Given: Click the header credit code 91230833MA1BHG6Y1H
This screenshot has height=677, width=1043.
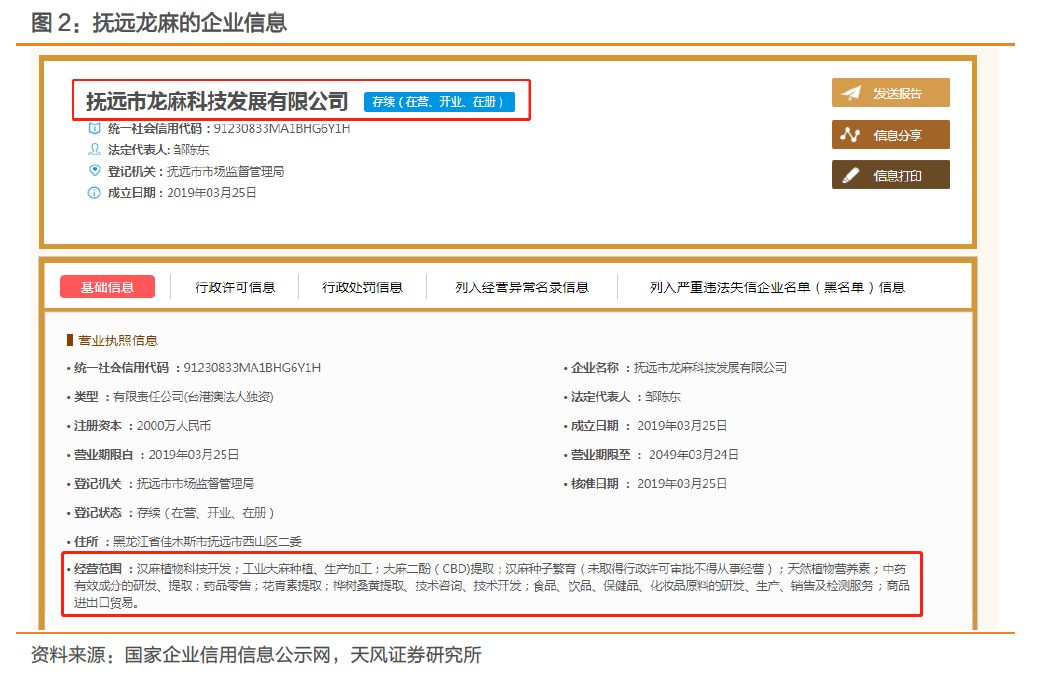Looking at the screenshot, I should click(x=281, y=128).
